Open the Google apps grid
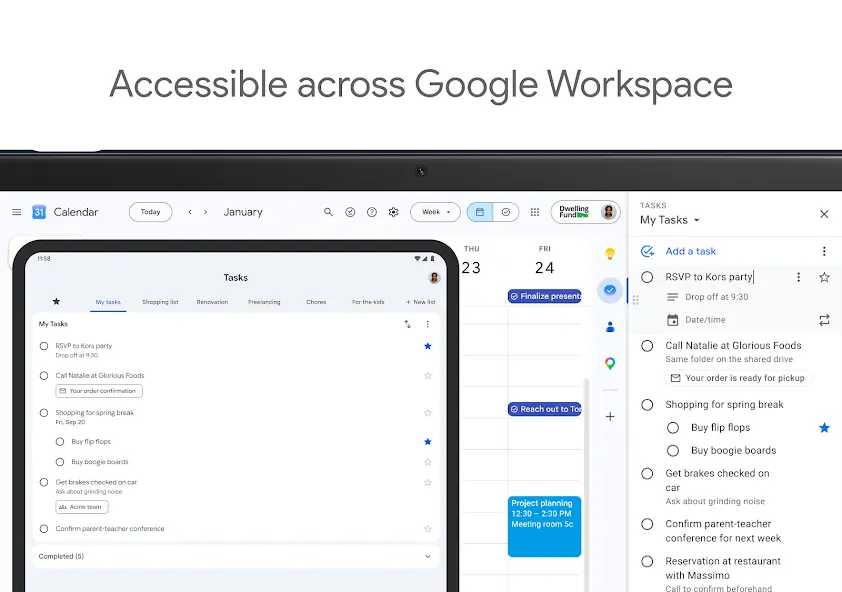This screenshot has width=842, height=592. 535,212
